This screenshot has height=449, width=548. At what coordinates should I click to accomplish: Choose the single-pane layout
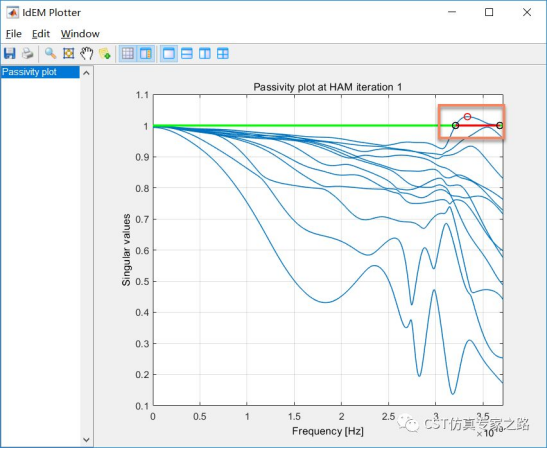(169, 54)
